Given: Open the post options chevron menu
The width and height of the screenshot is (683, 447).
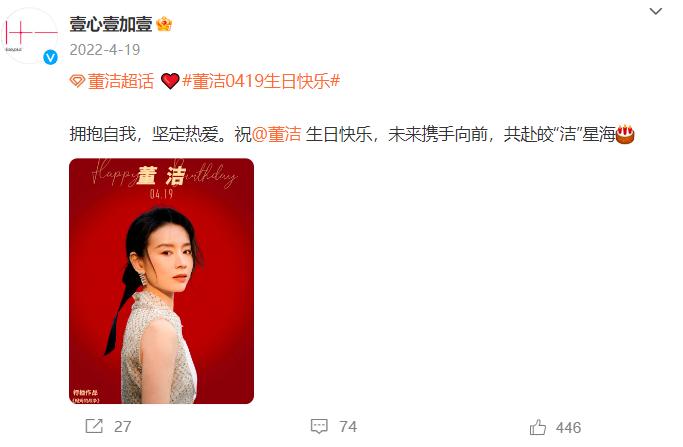Looking at the screenshot, I should pos(656,11).
